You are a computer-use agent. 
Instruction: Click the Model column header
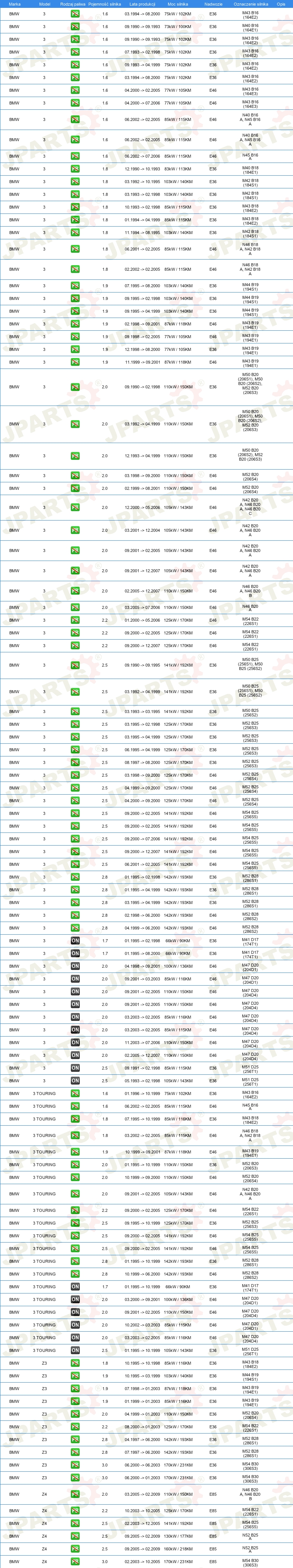tap(45, 4)
